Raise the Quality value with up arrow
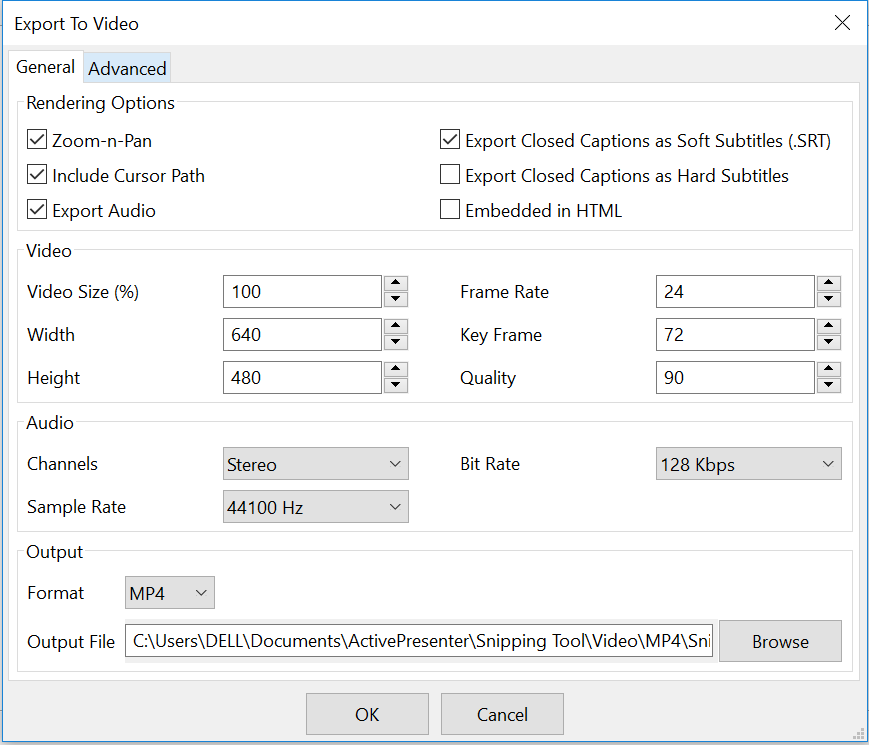The image size is (869, 745). point(828,370)
